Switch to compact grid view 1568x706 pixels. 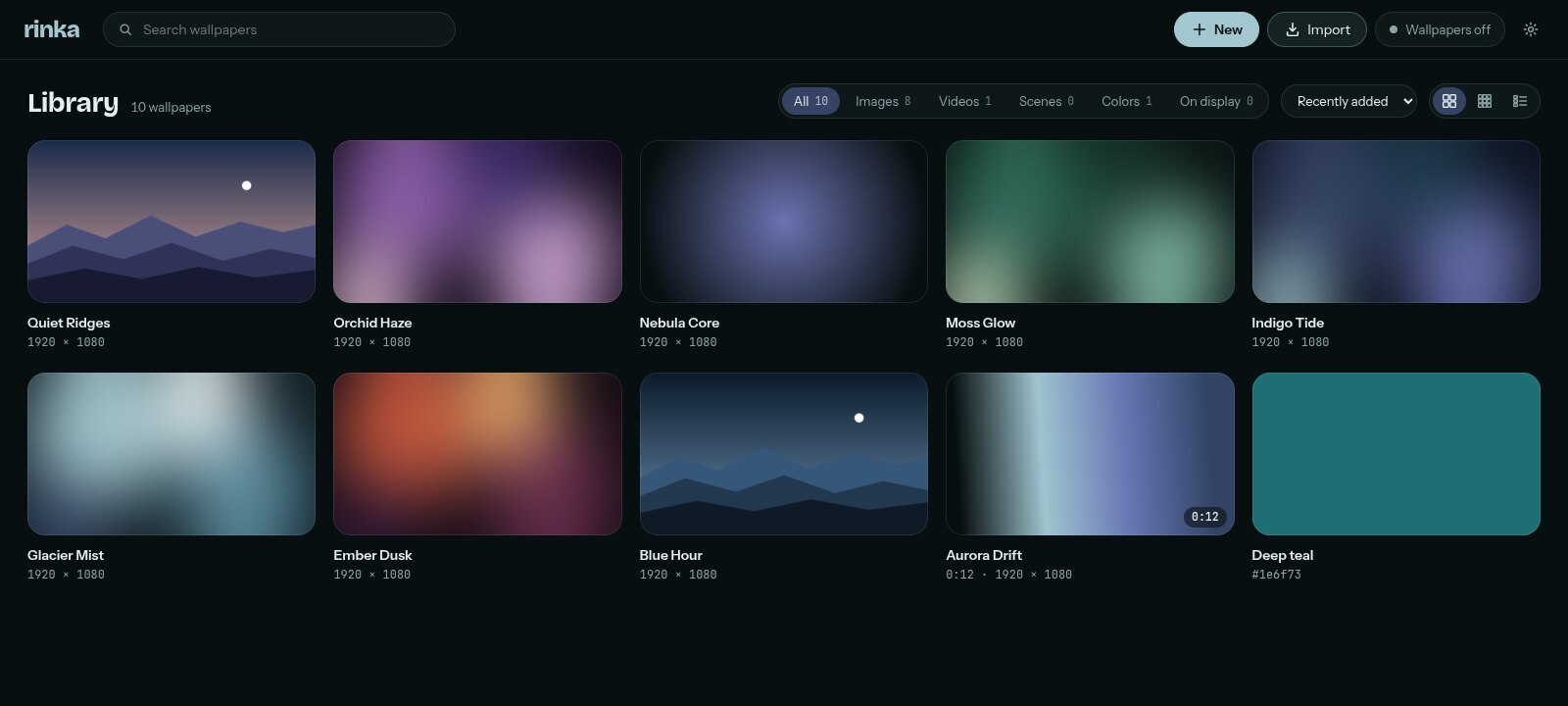1485,101
